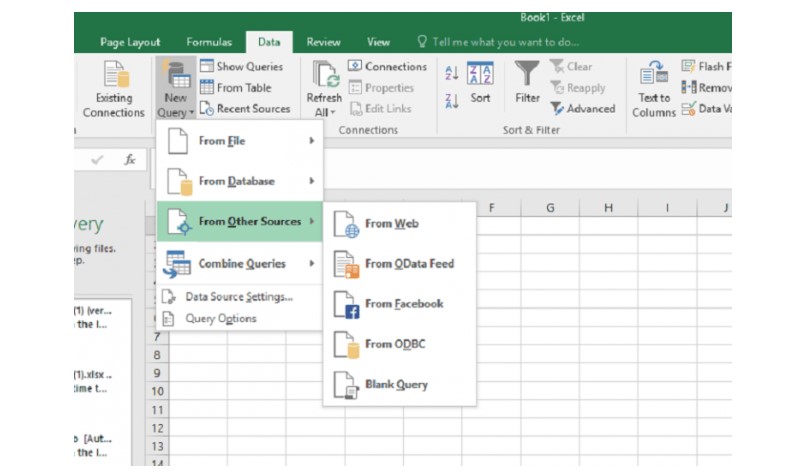Screen dimensions: 800x471
Task: Click the Properties icon
Action: pyautogui.click(x=355, y=87)
